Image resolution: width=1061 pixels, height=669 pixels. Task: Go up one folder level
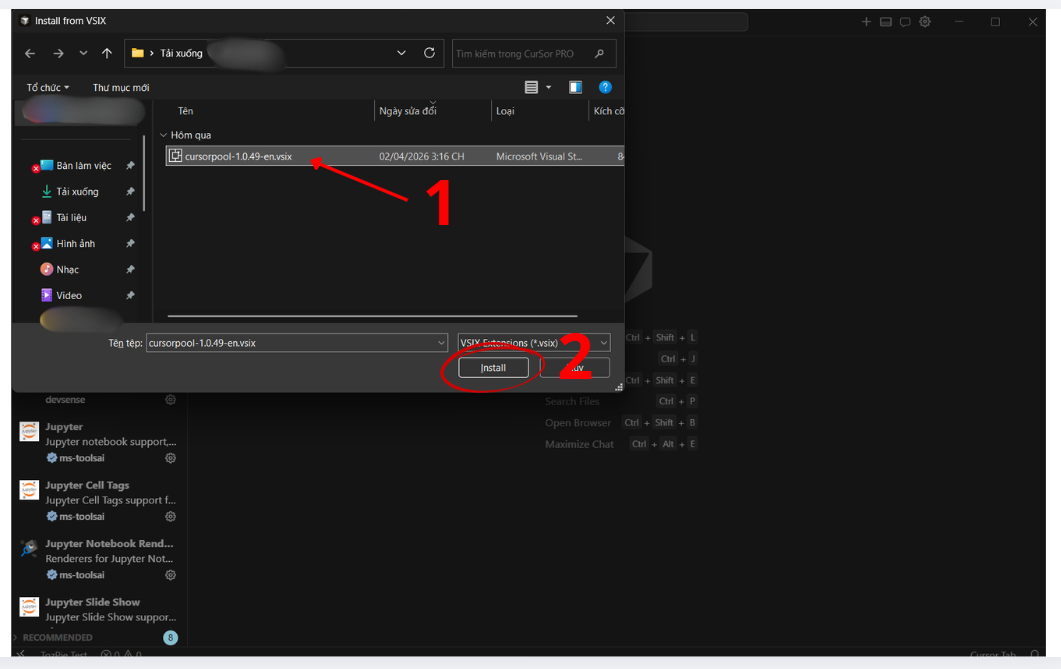107,53
